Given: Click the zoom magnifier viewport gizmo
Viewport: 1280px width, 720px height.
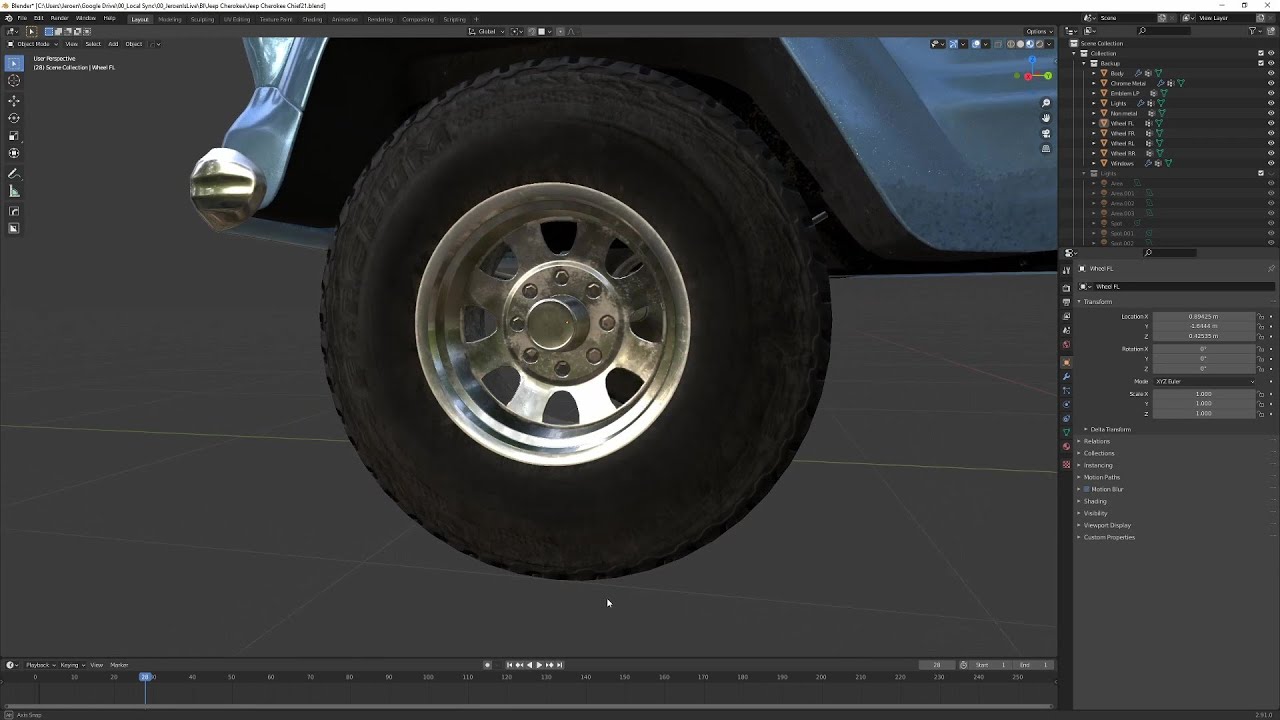Looking at the screenshot, I should pos(1046,103).
